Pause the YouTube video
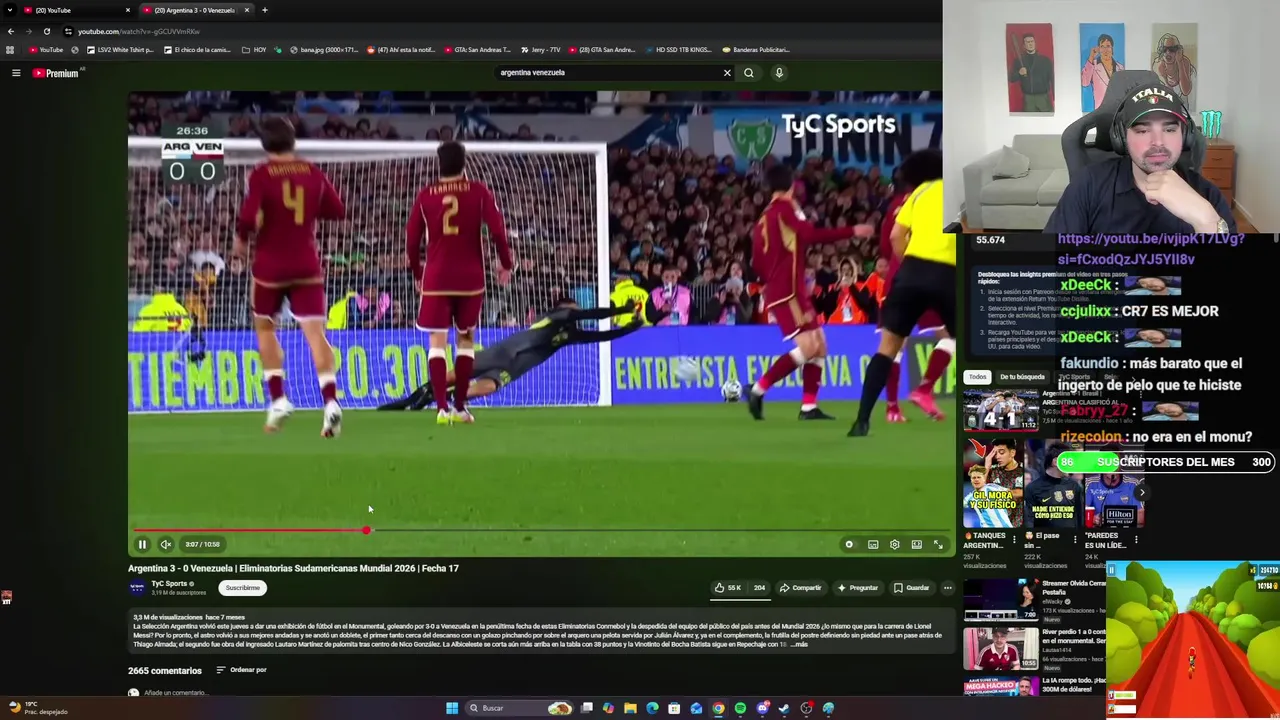Viewport: 1280px width, 720px height. (x=142, y=544)
